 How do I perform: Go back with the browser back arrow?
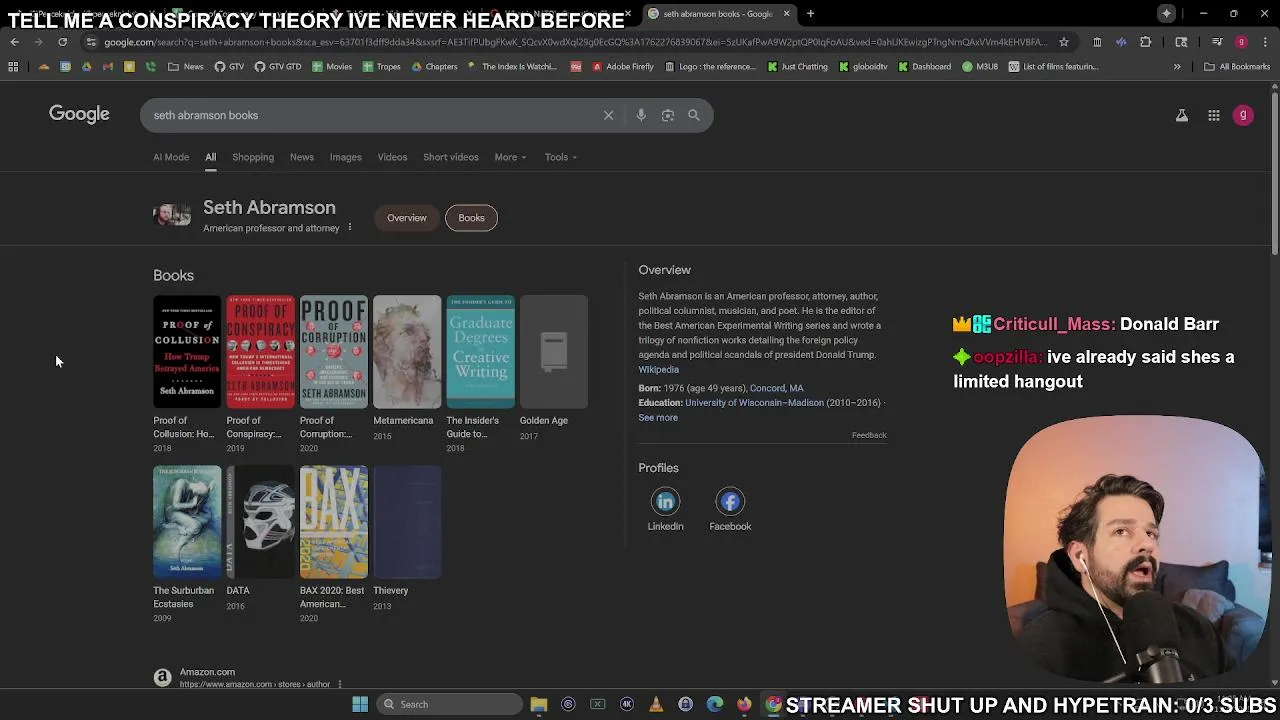[14, 42]
